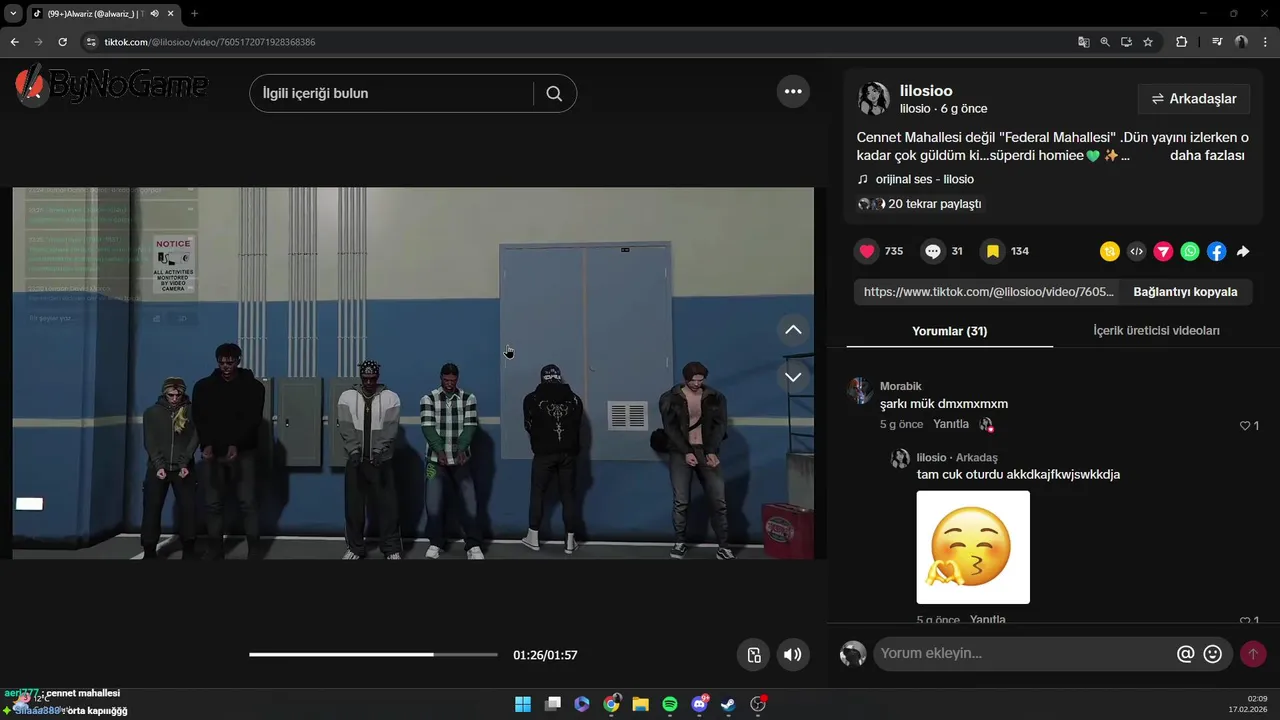1280x720 pixels.
Task: Mute the browser tab via its speaker icon
Action: point(154,14)
